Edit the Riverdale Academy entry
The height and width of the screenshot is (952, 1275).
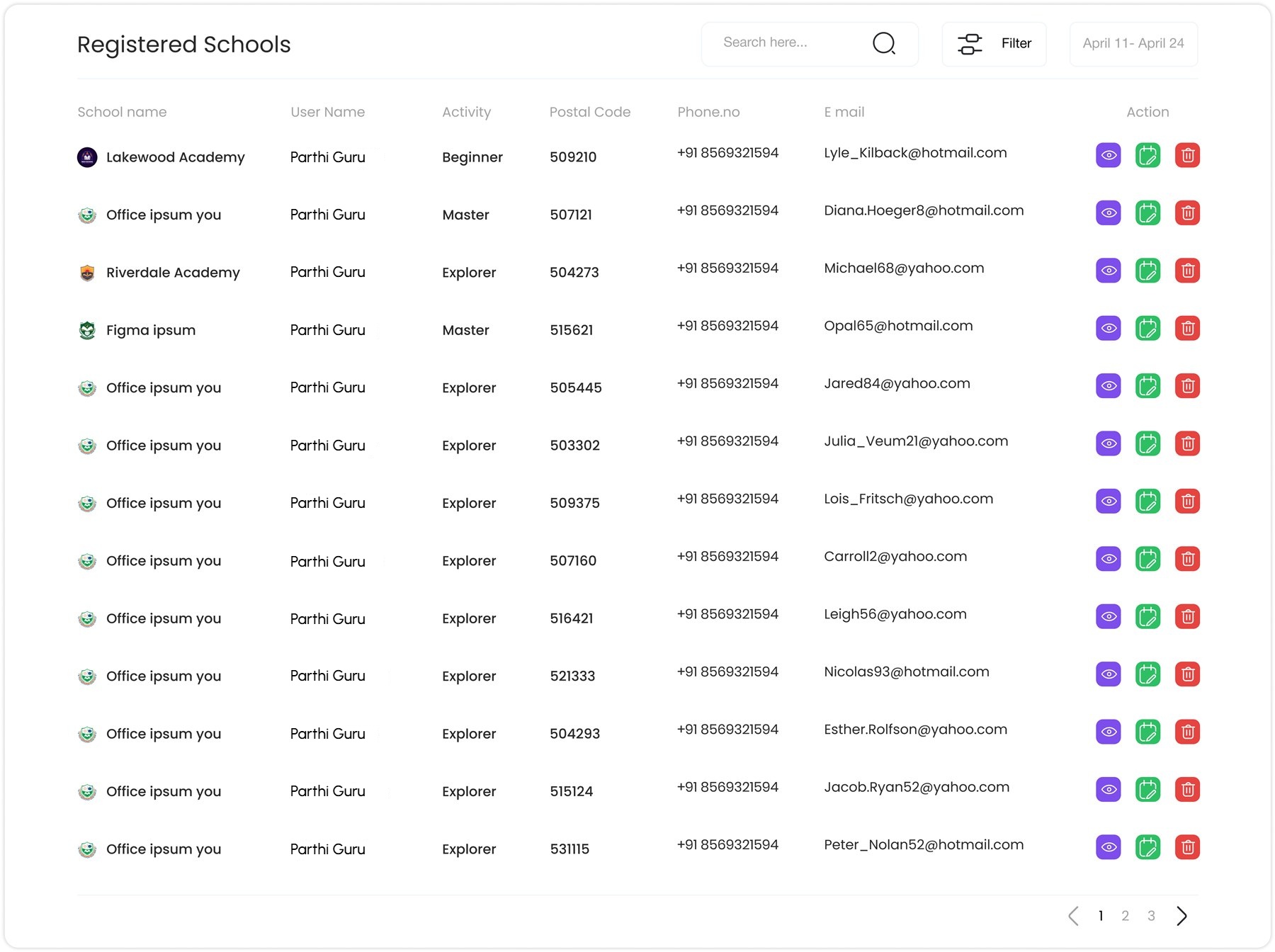point(1147,271)
